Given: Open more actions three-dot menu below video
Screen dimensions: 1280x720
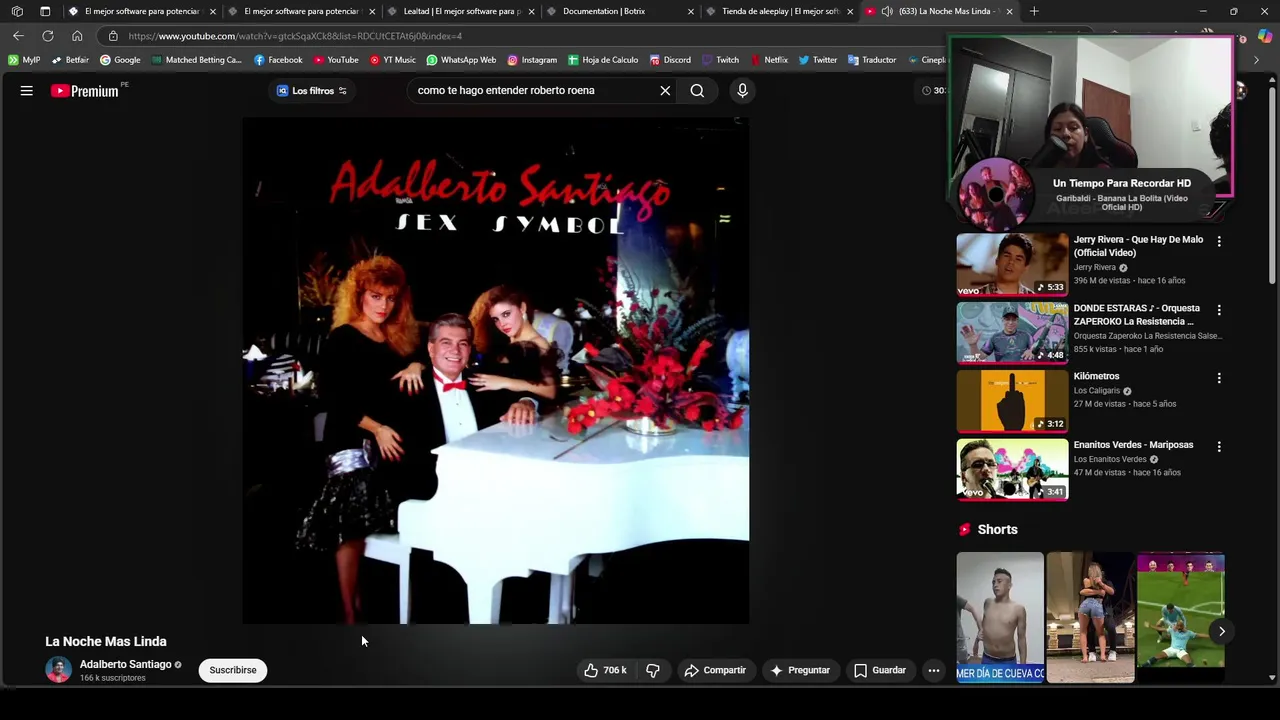Looking at the screenshot, I should 933,670.
